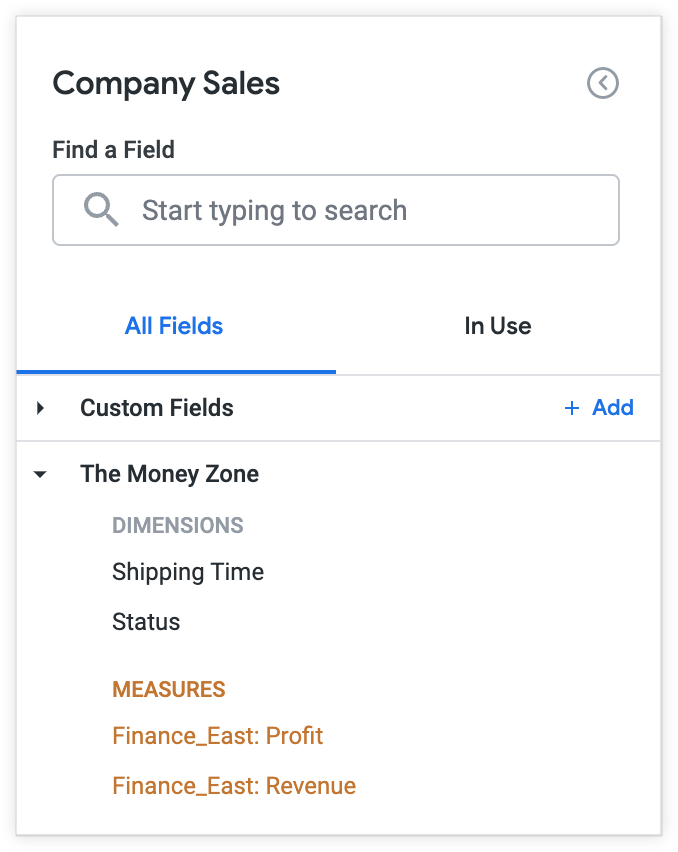Click the magnifying glass search icon
Viewport: 678px width, 852px height.
(101, 210)
